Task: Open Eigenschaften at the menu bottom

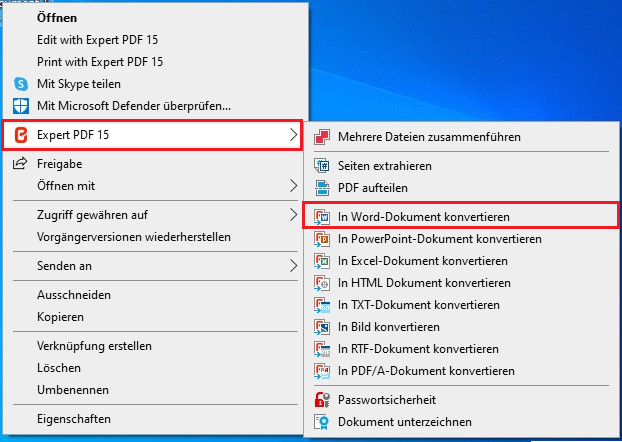Action: 74,419
